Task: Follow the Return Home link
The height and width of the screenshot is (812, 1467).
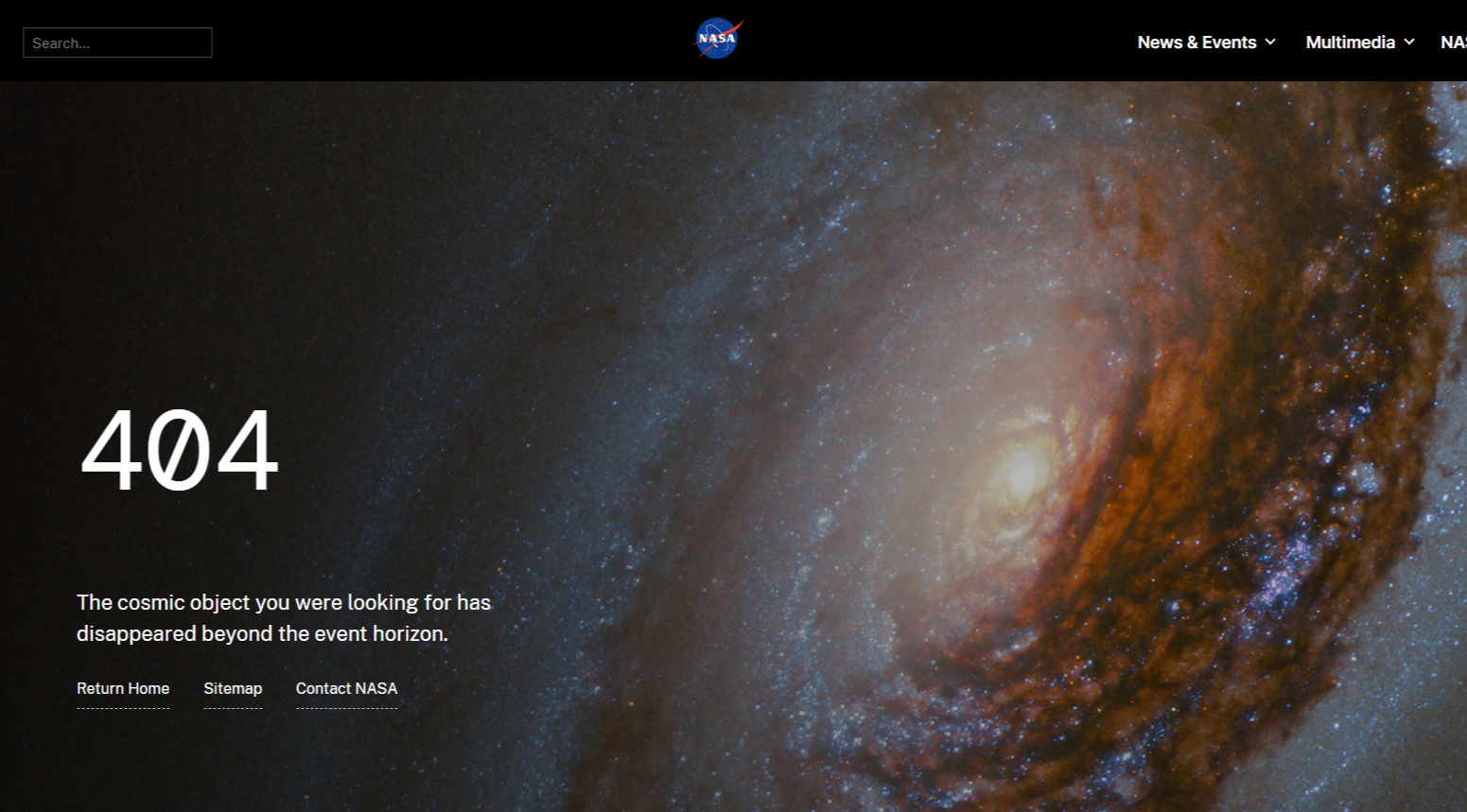Action: point(123,689)
